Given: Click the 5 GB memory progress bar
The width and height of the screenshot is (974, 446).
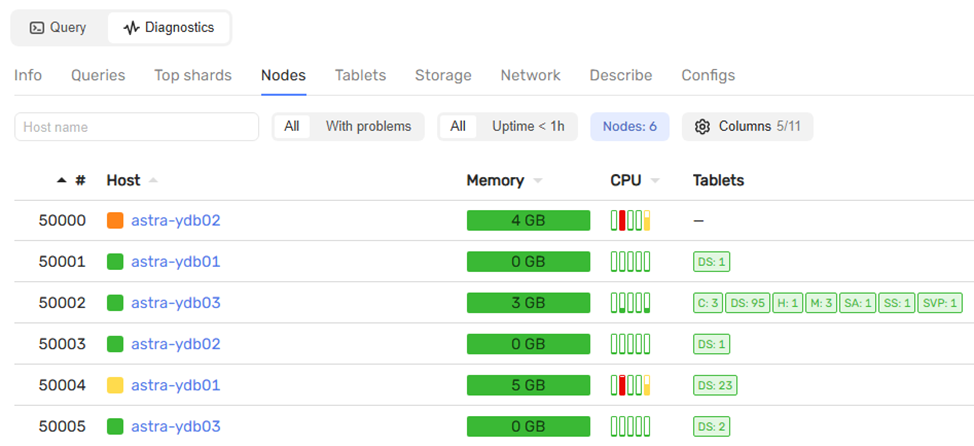Looking at the screenshot, I should point(528,385).
